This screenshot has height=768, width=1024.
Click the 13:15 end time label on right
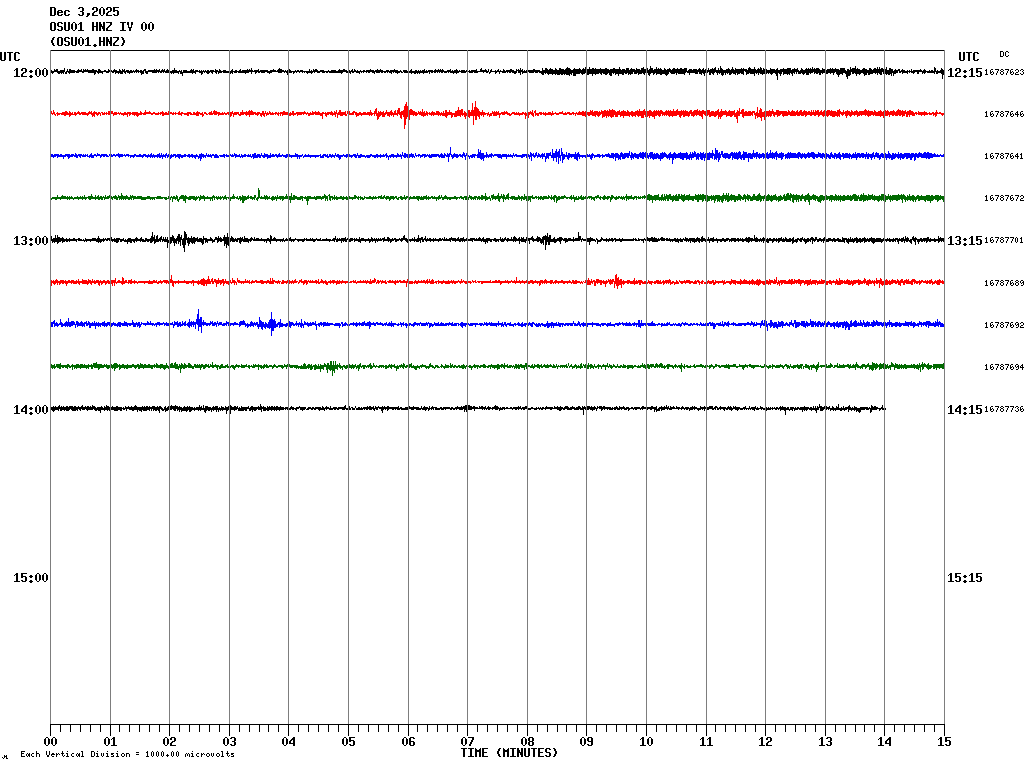[964, 241]
